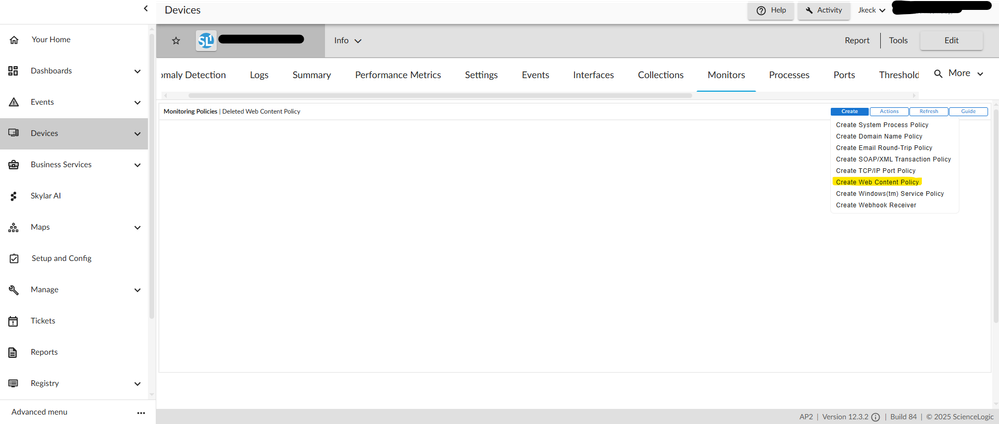Click the Report link

coord(857,40)
